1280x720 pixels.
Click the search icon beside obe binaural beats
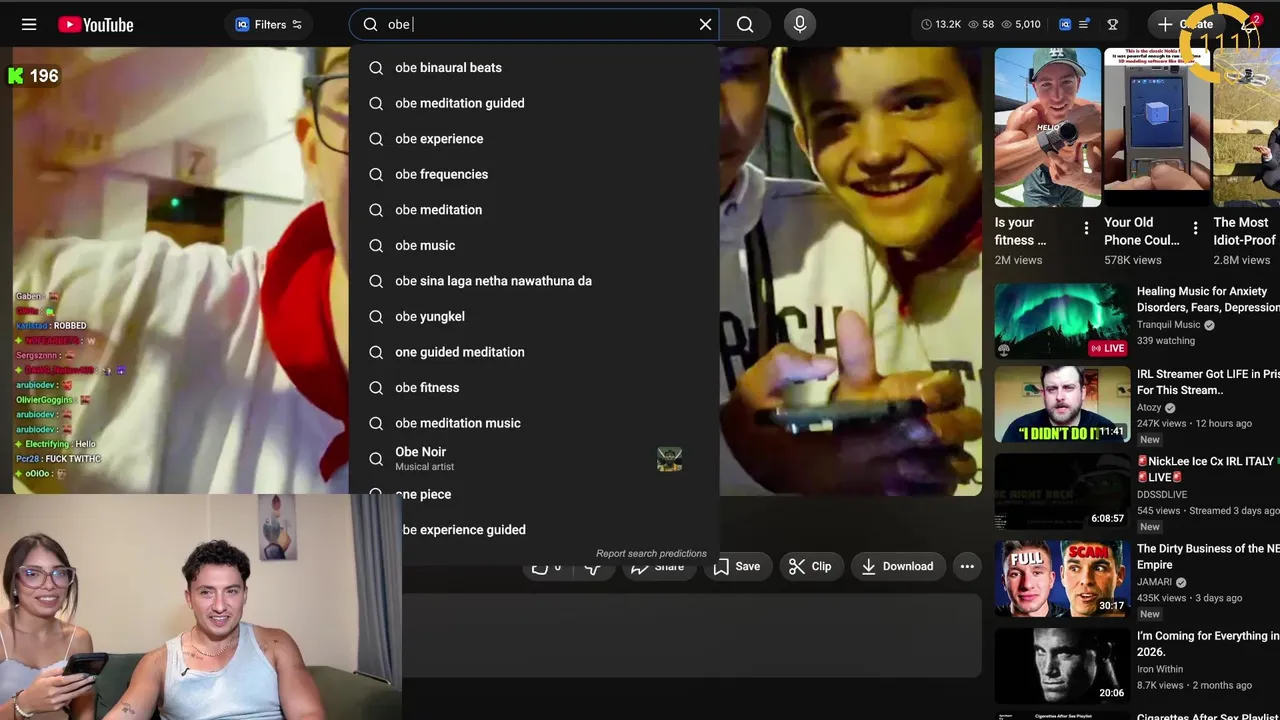[x=376, y=68]
